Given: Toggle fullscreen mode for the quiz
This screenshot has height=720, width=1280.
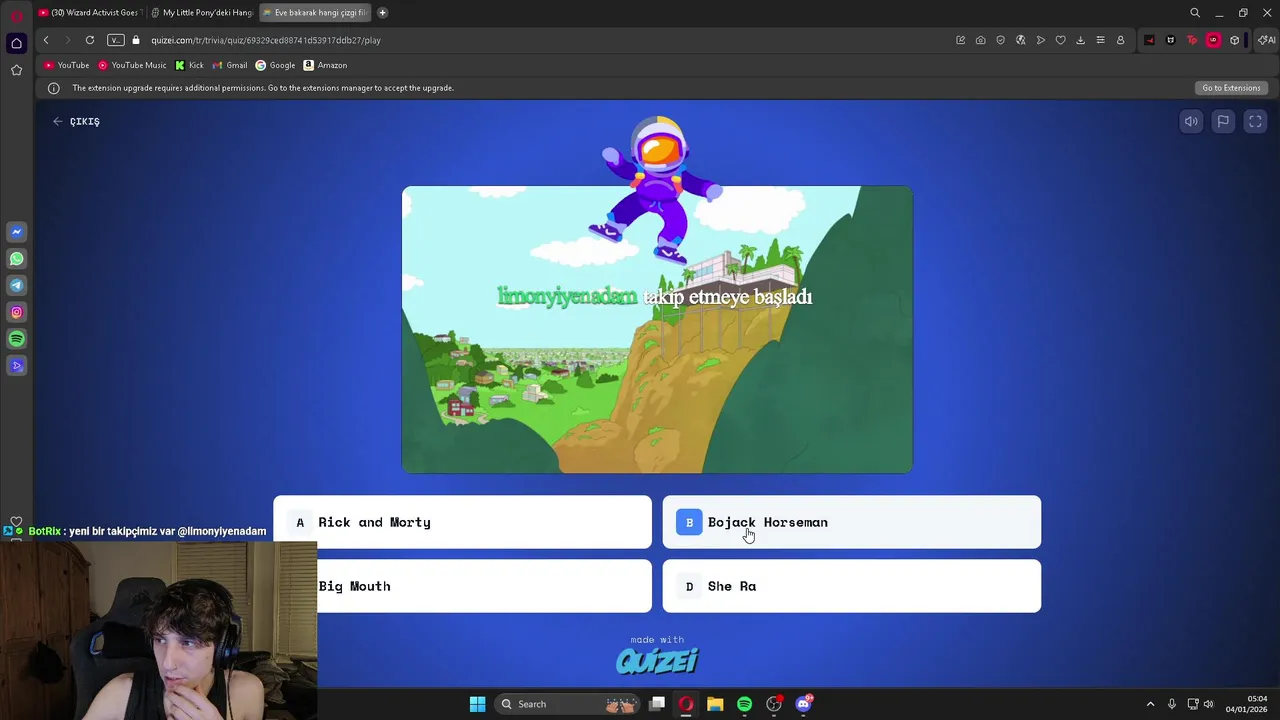Looking at the screenshot, I should click(1255, 121).
